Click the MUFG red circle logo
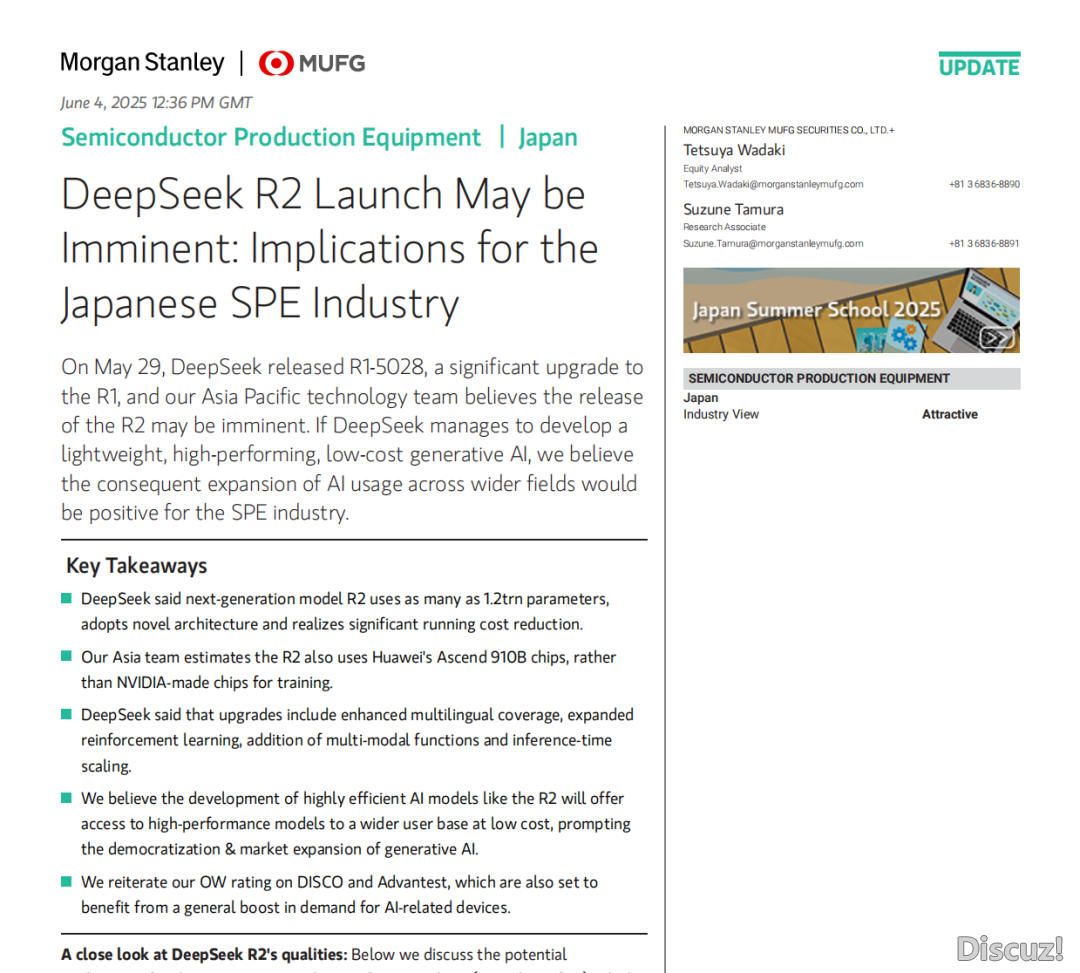This screenshot has height=973, width=1080. (x=276, y=63)
